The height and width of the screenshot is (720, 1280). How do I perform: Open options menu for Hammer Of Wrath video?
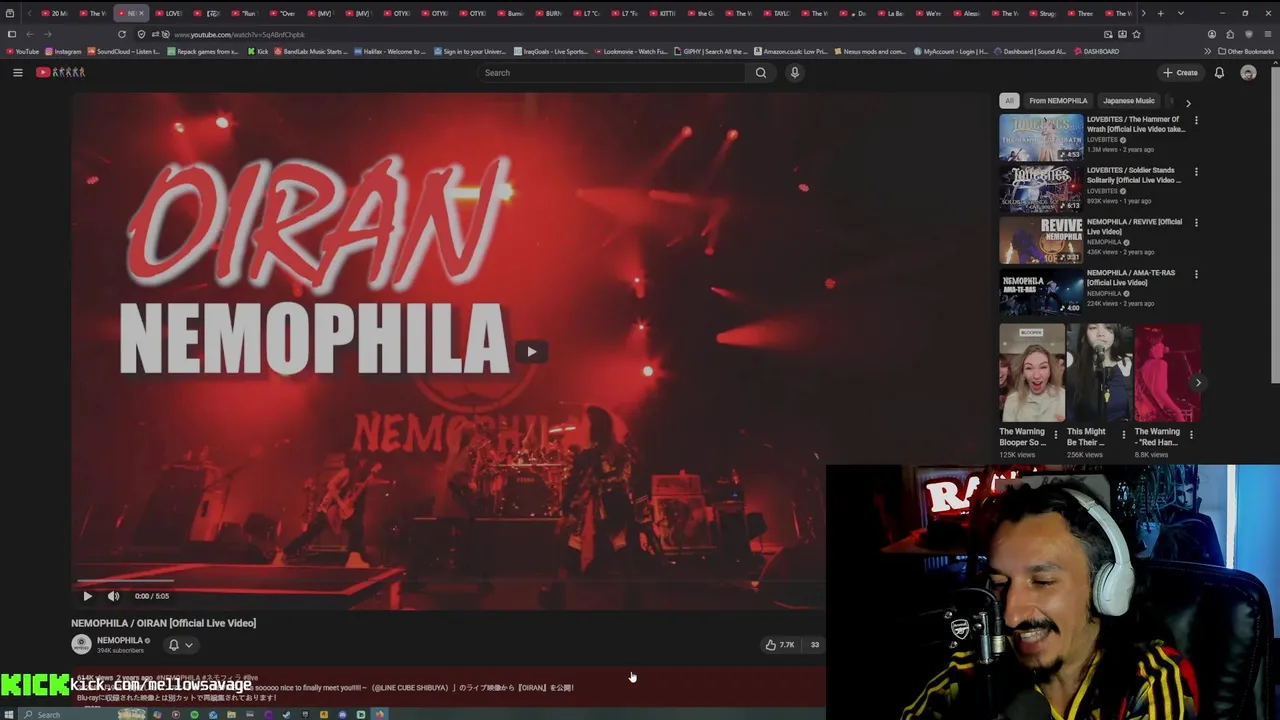[1196, 120]
